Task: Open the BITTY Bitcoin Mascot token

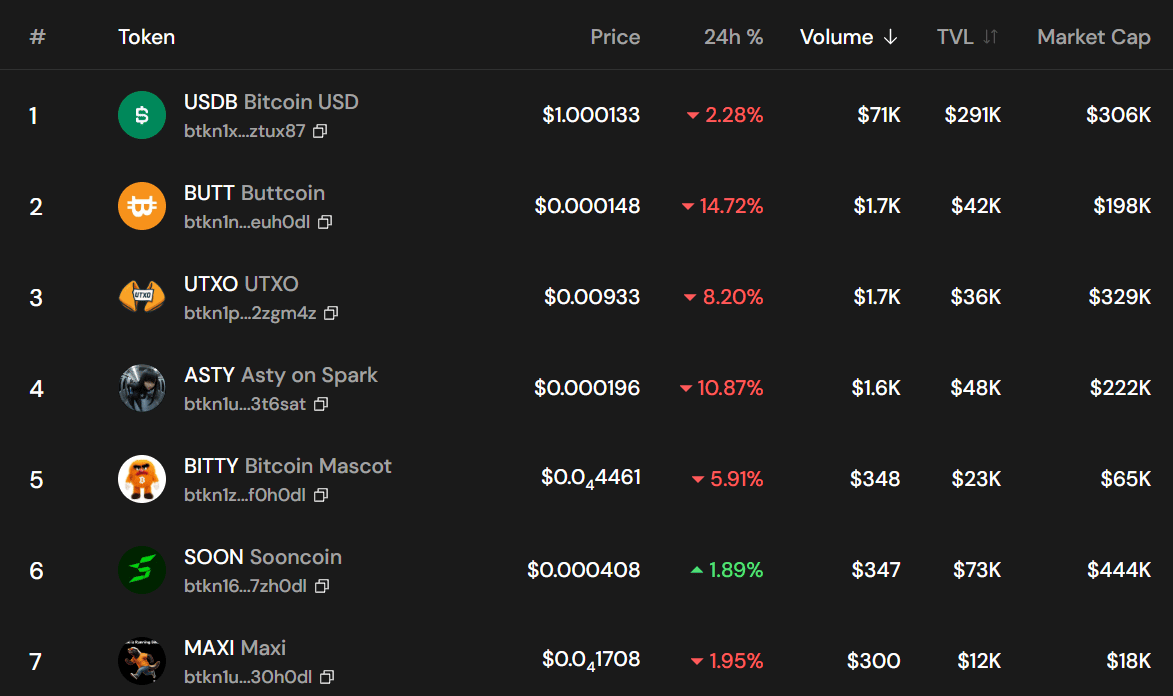Action: click(x=287, y=466)
